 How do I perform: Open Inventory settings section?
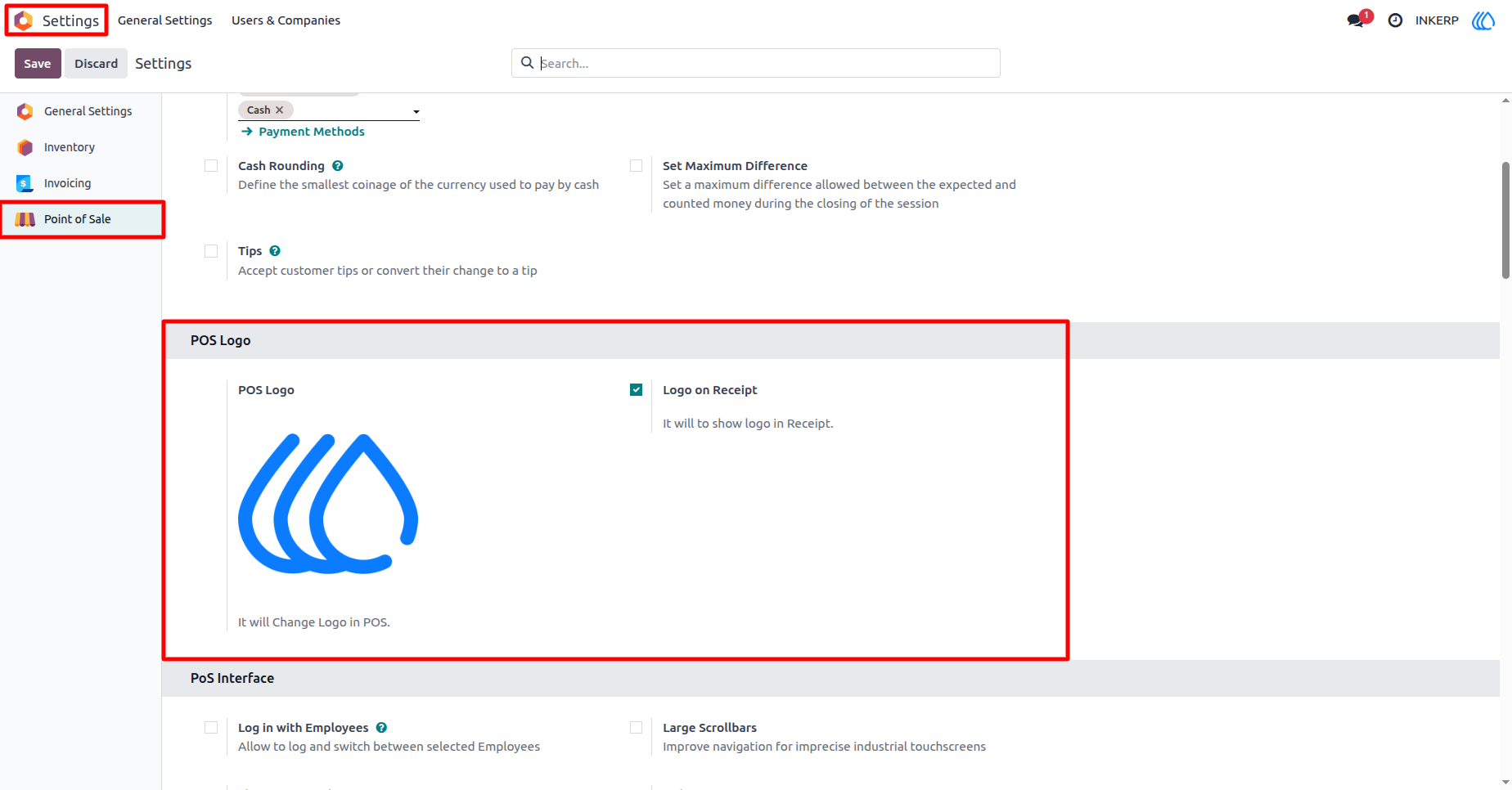tap(81, 147)
